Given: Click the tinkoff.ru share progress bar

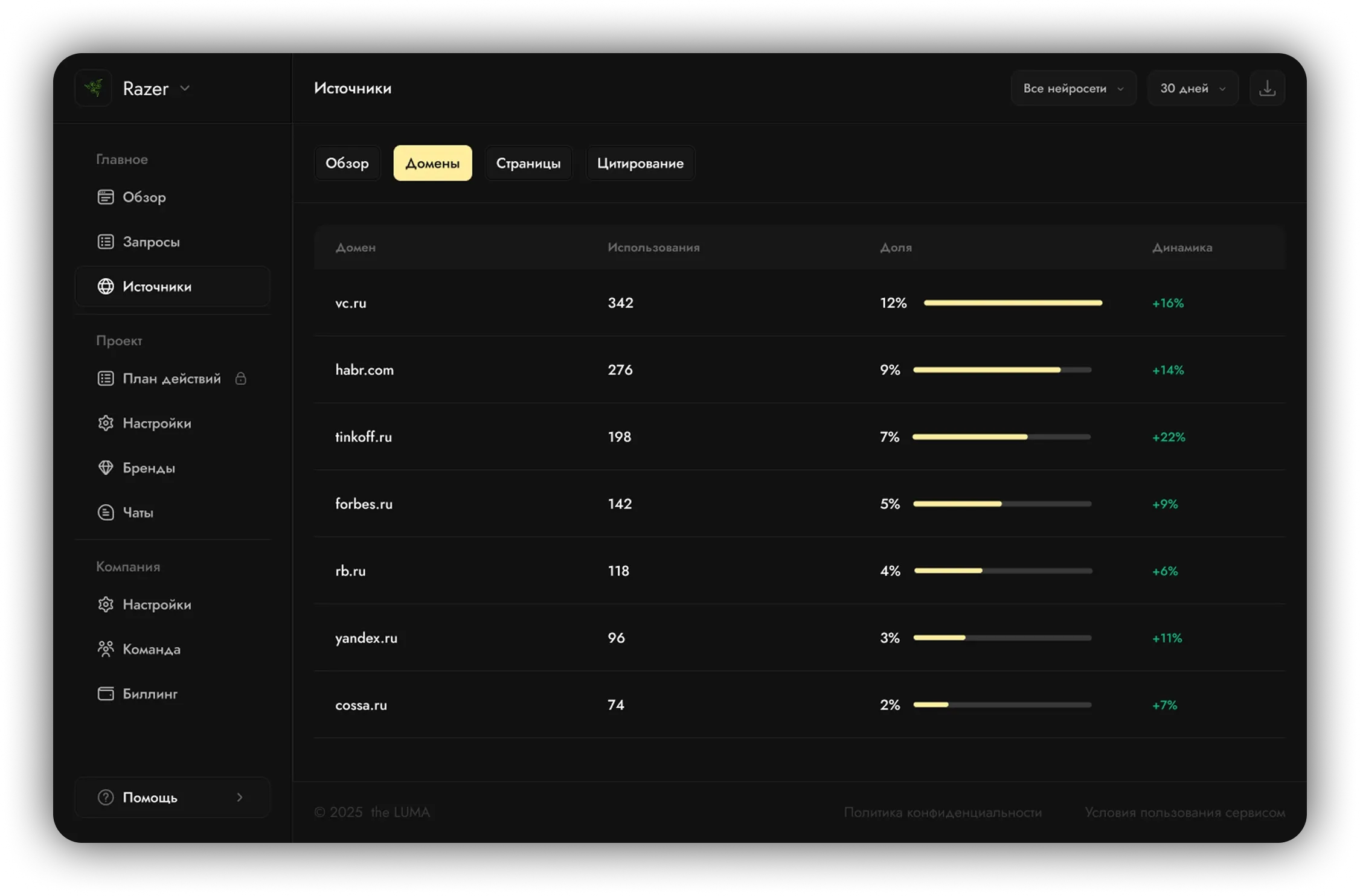Looking at the screenshot, I should point(1002,437).
